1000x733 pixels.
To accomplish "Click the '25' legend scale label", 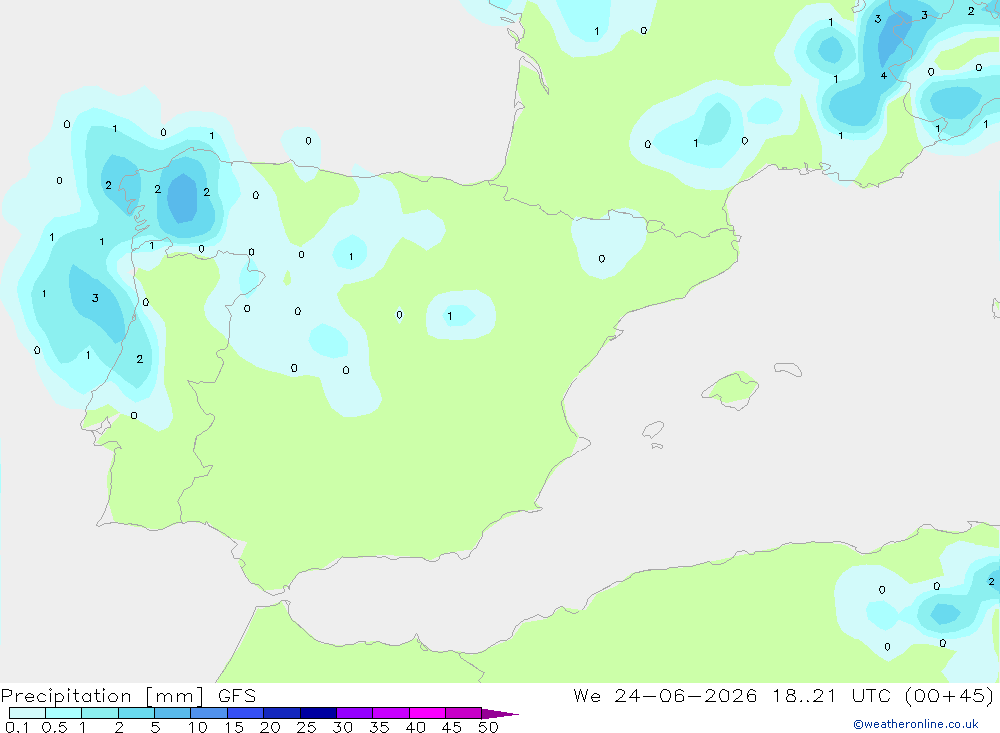I will (x=307, y=727).
